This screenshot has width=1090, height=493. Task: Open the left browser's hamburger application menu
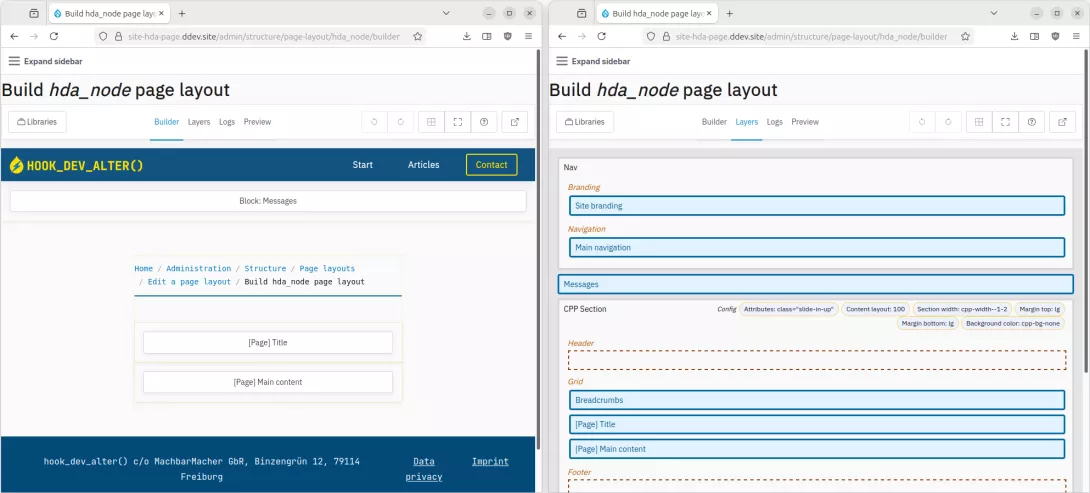point(528,36)
